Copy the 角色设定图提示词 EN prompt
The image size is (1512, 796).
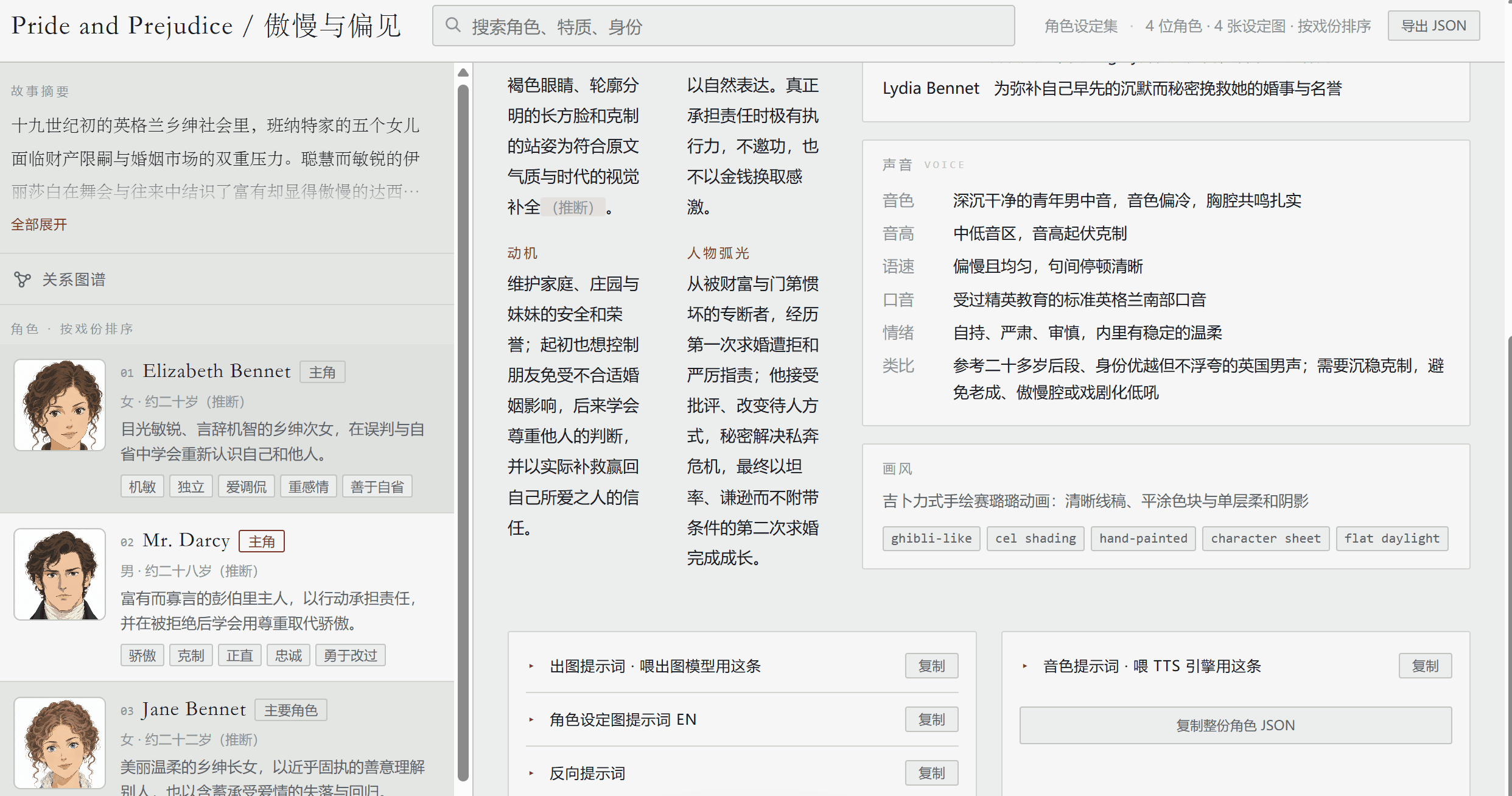tap(932, 720)
